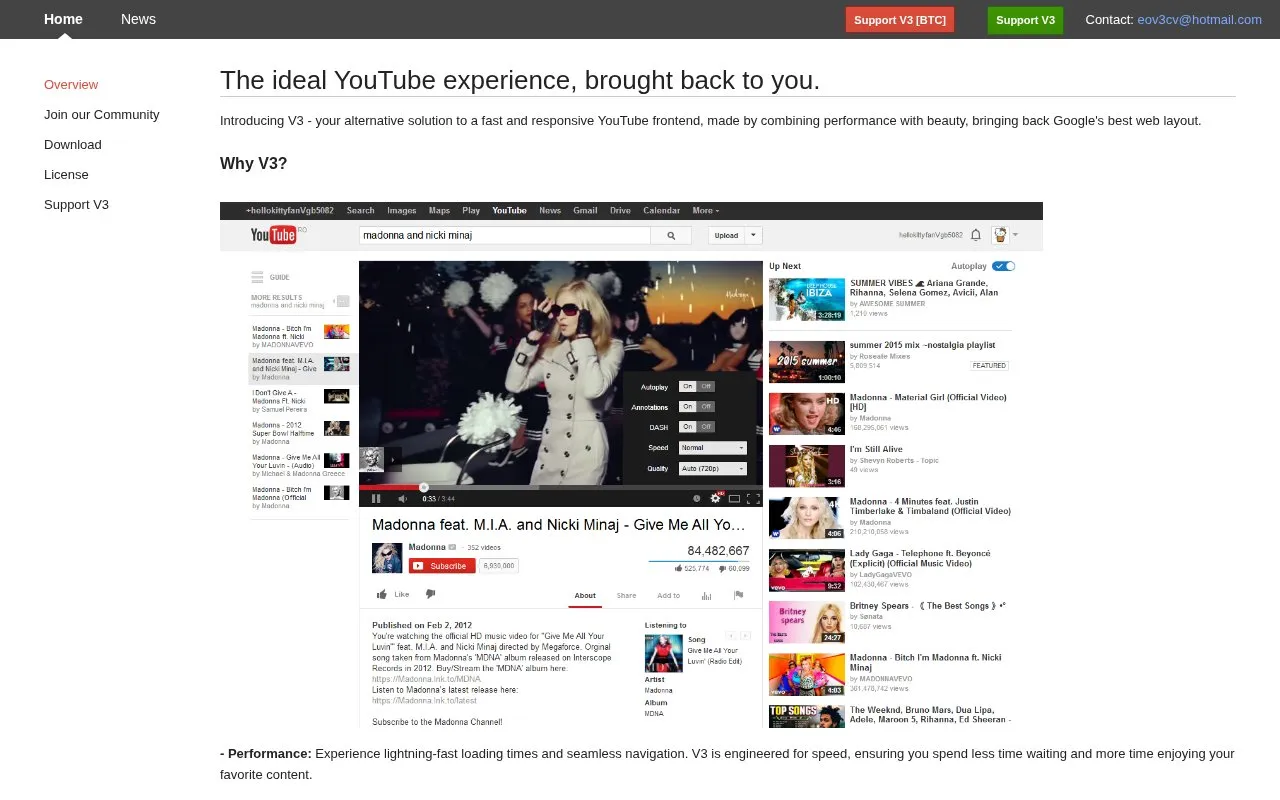The image size is (1280, 800).
Task: Click the eov3cv@hotmail.com contact link
Action: (1200, 19)
